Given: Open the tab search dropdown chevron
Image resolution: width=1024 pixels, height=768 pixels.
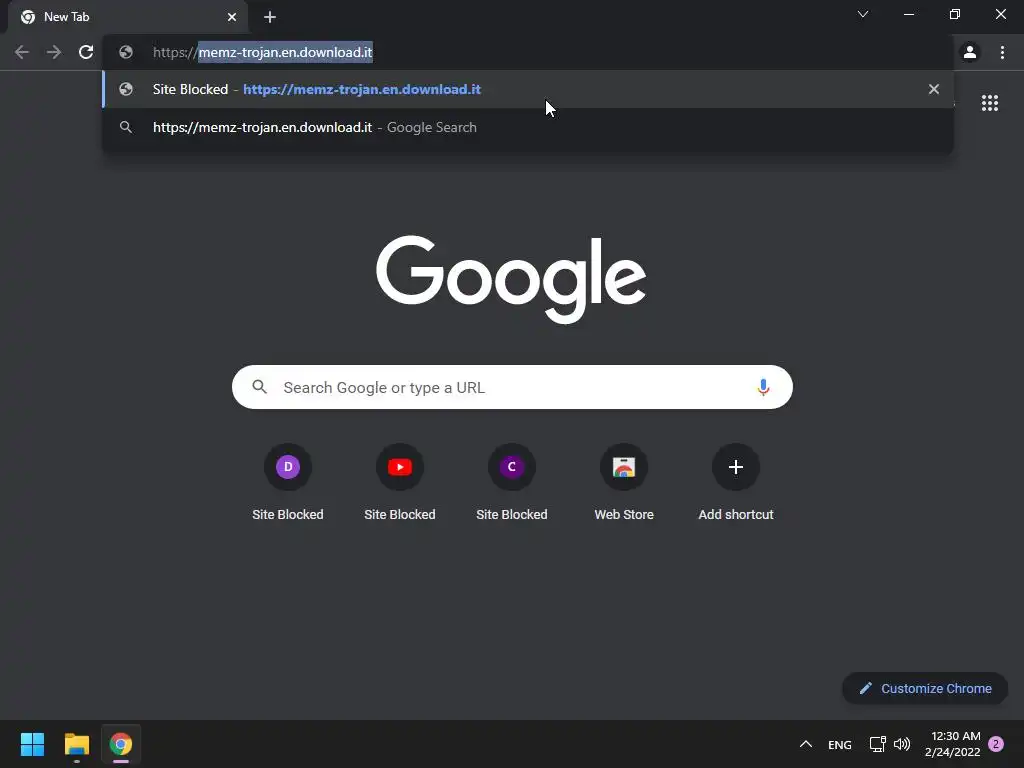Looking at the screenshot, I should click(863, 14).
